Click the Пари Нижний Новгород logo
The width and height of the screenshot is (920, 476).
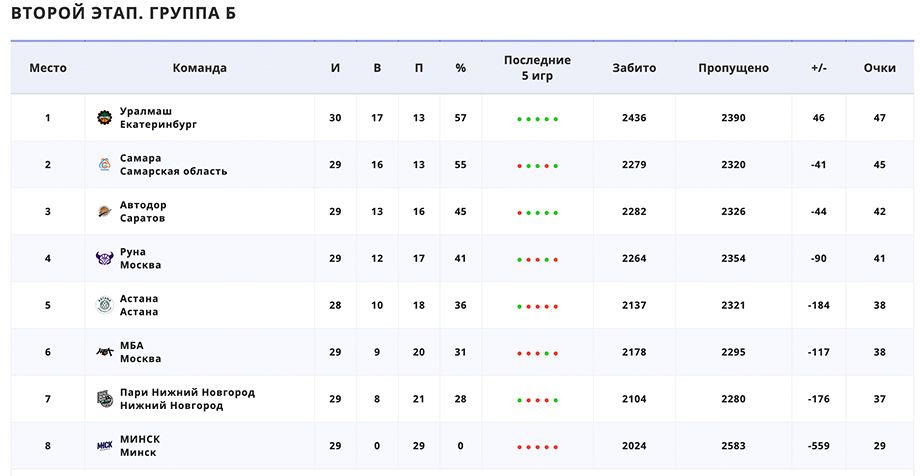(x=104, y=399)
